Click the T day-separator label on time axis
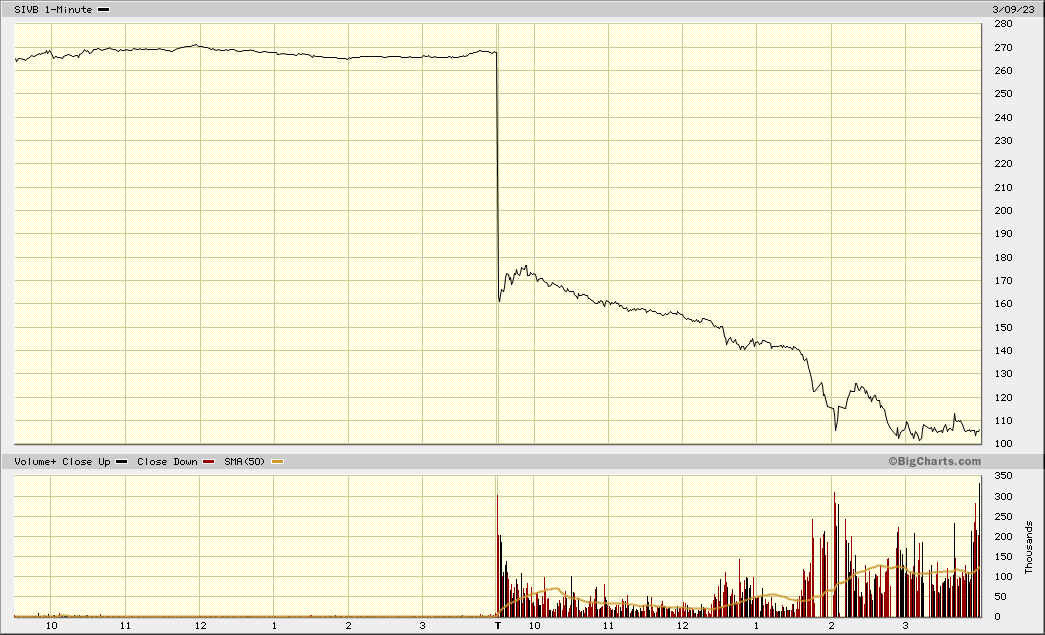Viewport: 1045px width, 635px height. [498, 626]
